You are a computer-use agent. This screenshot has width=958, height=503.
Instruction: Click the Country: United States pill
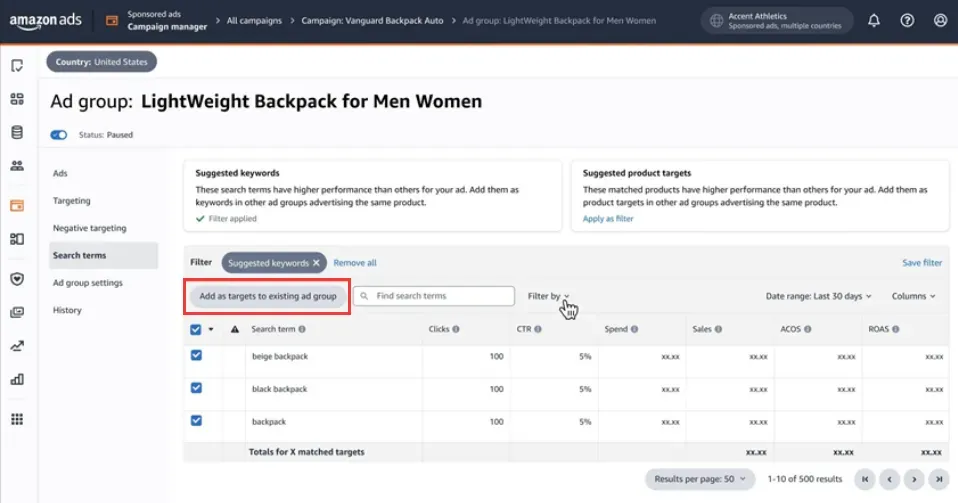pos(101,62)
